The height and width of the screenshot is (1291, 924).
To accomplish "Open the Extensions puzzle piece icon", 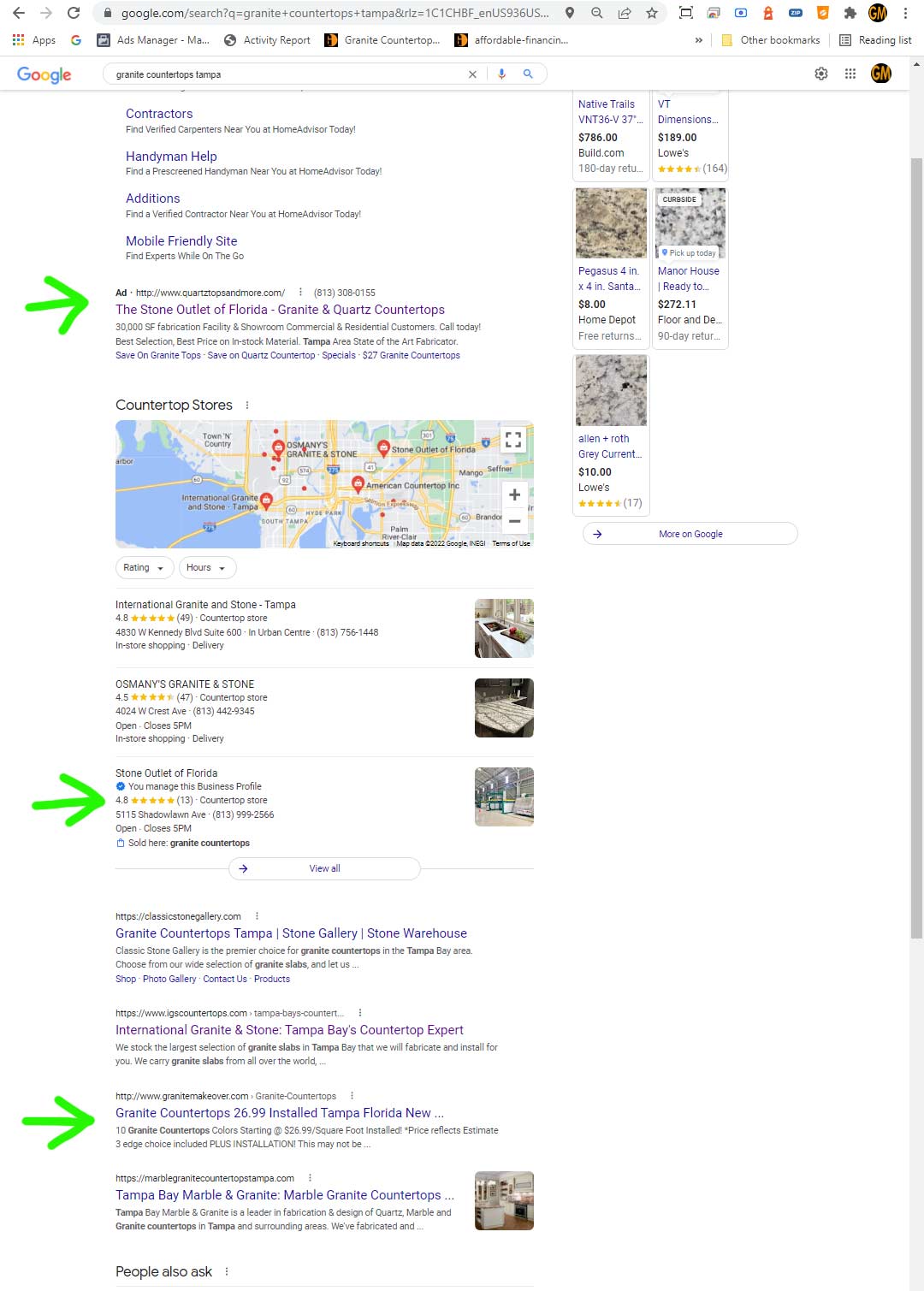I will (x=850, y=13).
